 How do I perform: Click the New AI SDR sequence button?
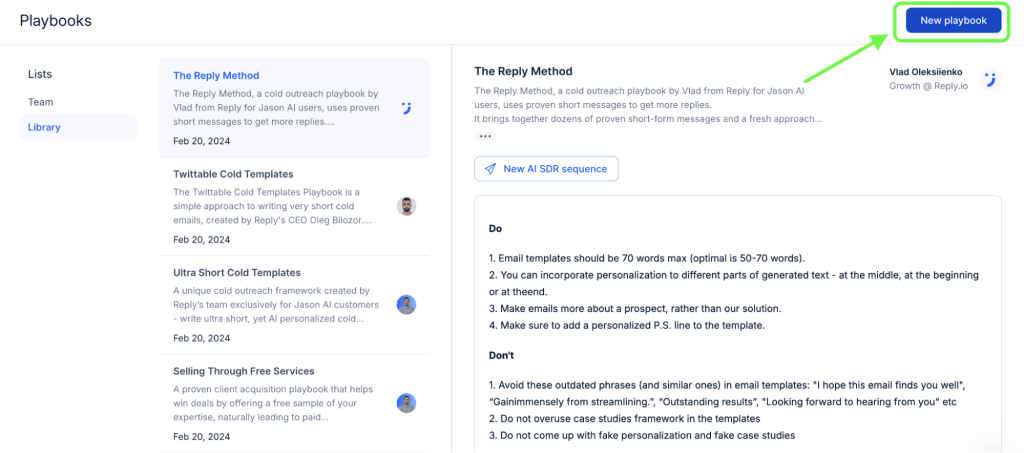point(546,169)
